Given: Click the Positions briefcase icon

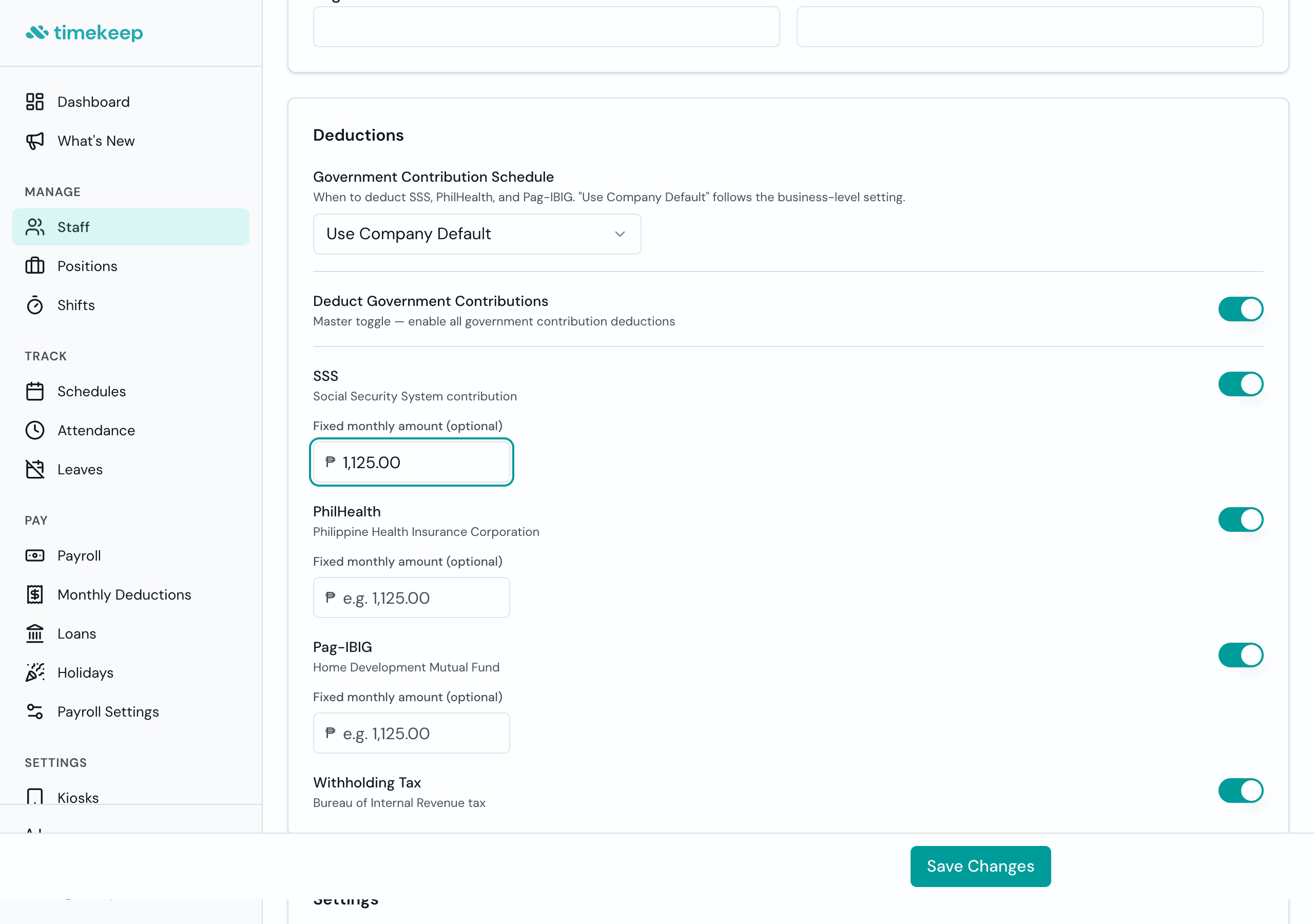Looking at the screenshot, I should tap(35, 266).
